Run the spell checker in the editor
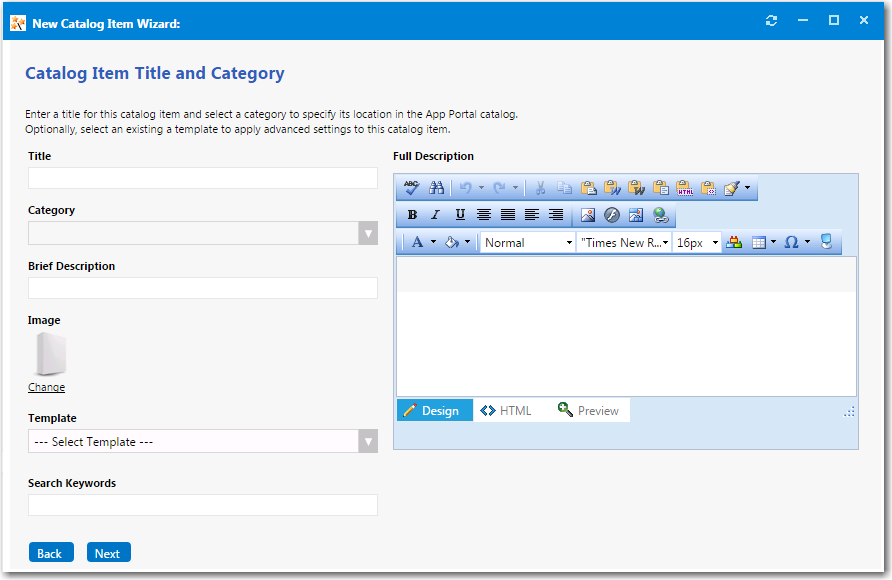This screenshot has height=580, width=892. pyautogui.click(x=412, y=187)
